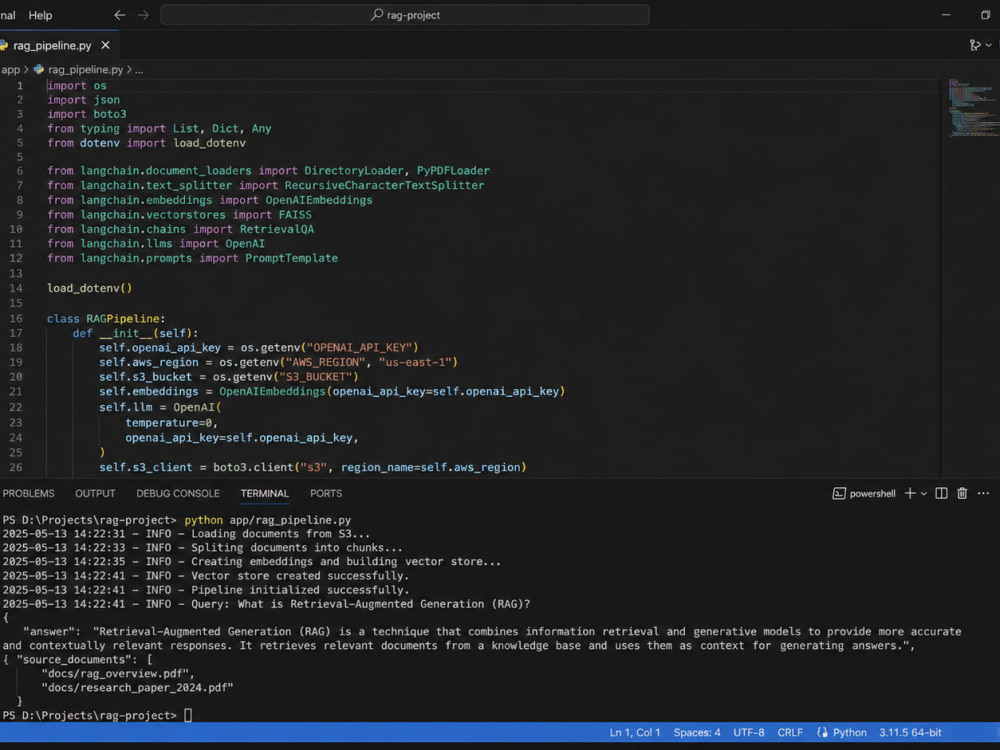
Task: Click the rag_pipeline.py breadcrumb item
Action: (85, 70)
